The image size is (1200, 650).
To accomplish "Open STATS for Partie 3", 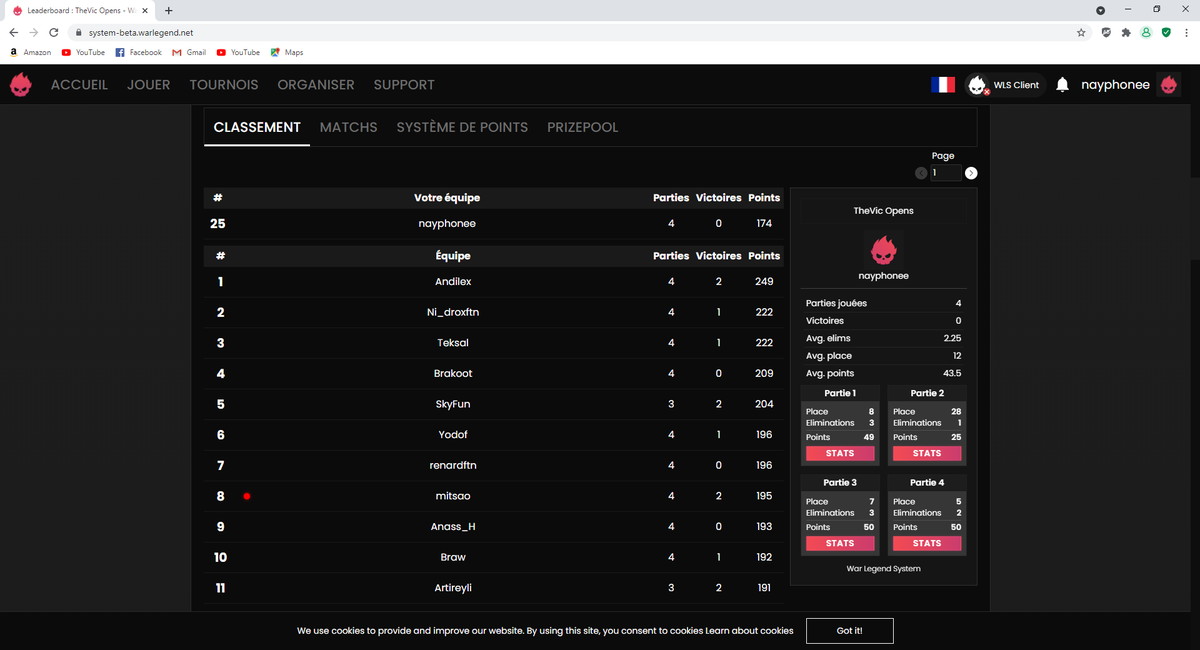I will click(x=840, y=543).
